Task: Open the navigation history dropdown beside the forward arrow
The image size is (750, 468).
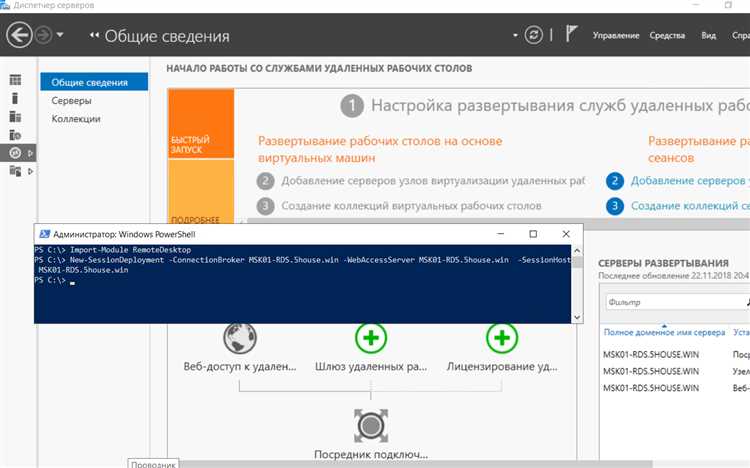Action: [x=60, y=34]
